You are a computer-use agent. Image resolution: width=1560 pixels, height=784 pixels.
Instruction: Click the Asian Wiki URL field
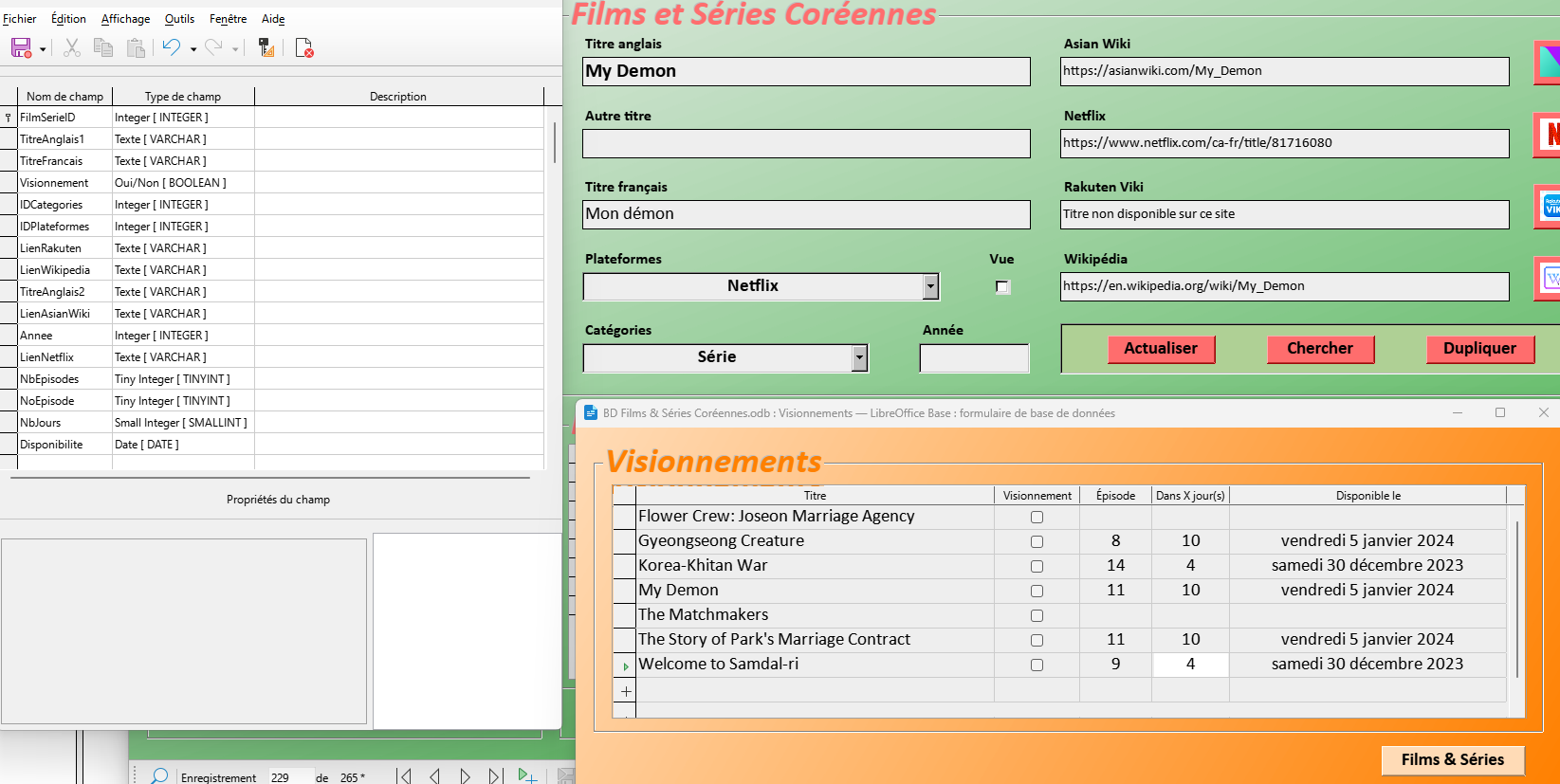click(1285, 71)
